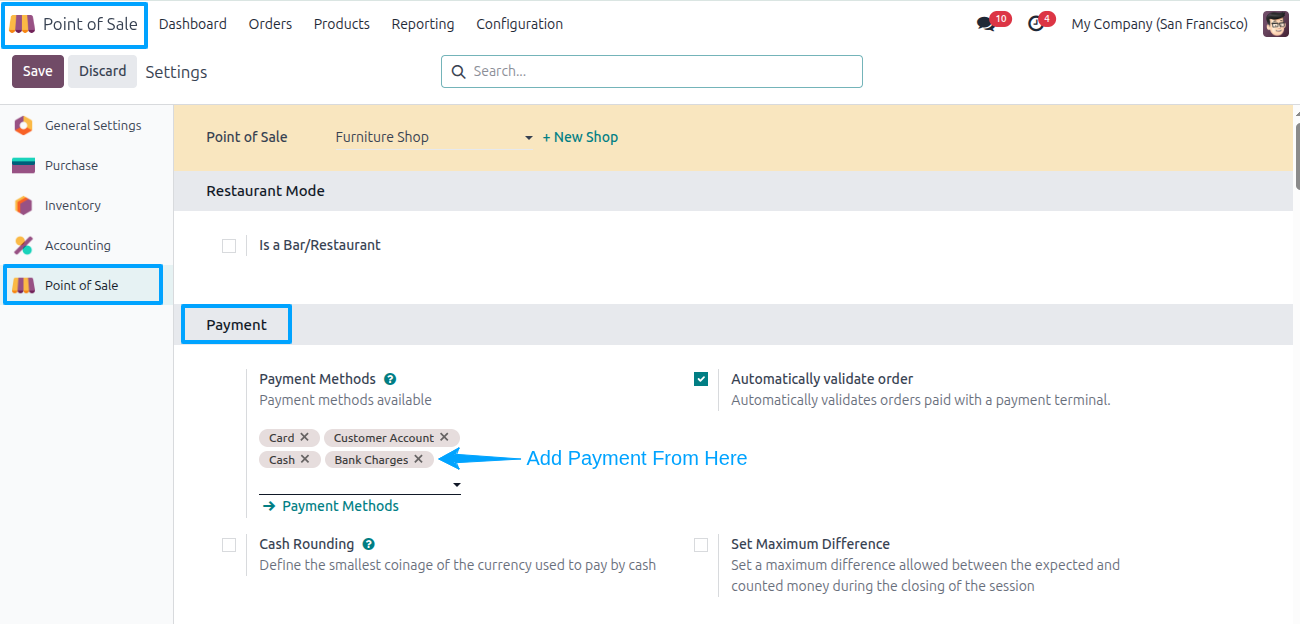This screenshot has width=1300, height=624.
Task: Remove the Card payment method tag
Action: coord(305,437)
